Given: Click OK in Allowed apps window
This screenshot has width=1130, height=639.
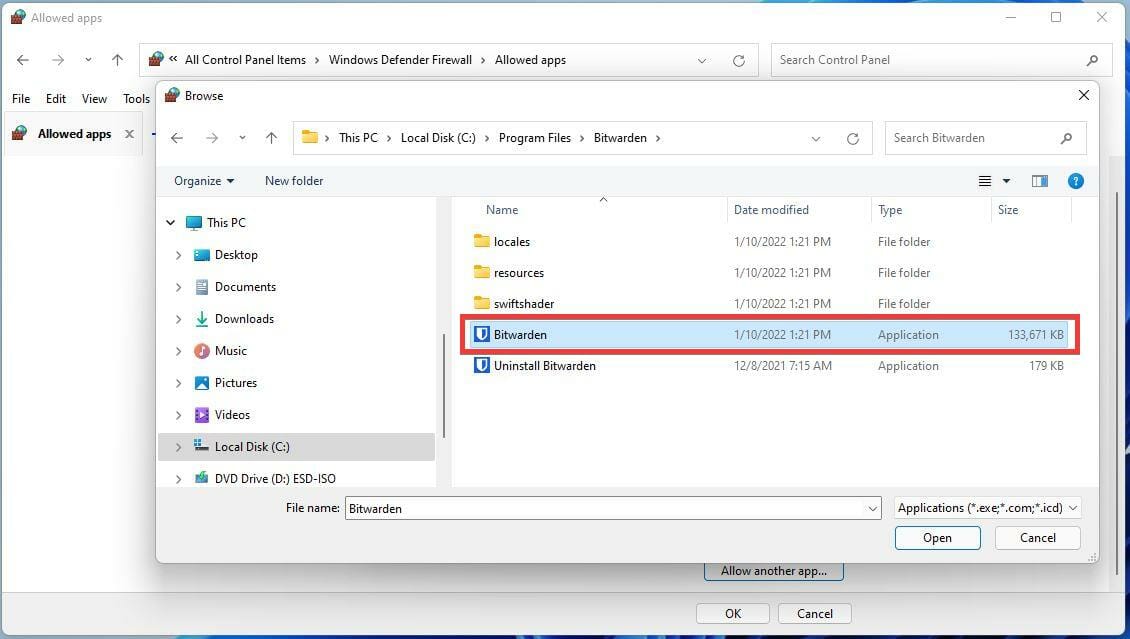Looking at the screenshot, I should pyautogui.click(x=733, y=614).
